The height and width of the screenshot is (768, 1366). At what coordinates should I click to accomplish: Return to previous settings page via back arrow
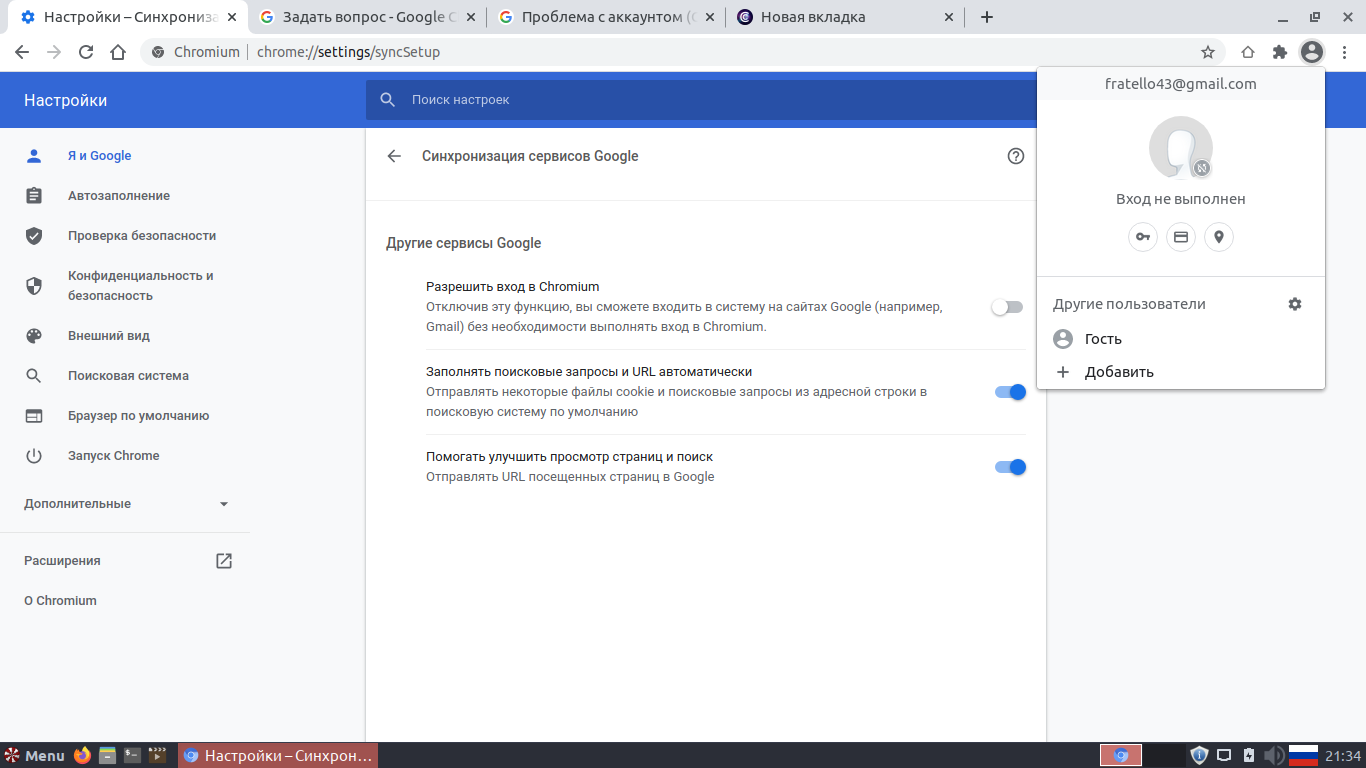click(x=394, y=156)
